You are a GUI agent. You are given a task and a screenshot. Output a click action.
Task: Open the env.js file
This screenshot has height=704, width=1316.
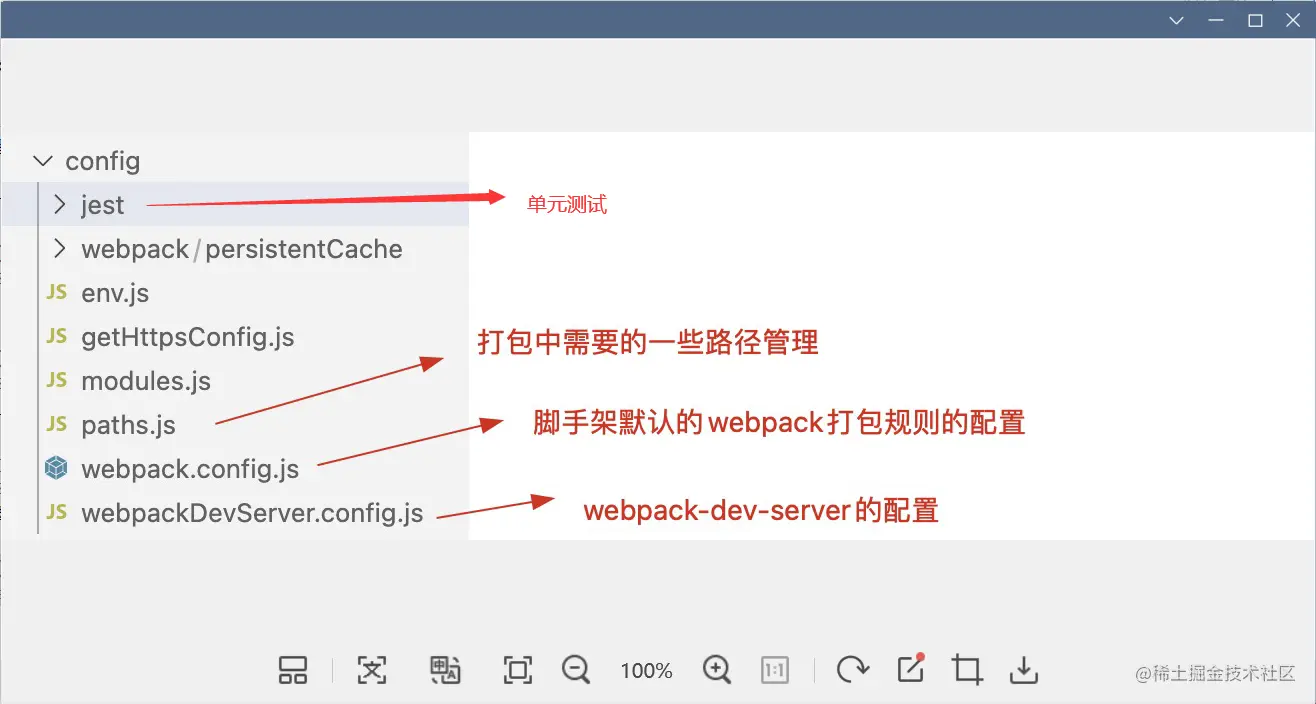point(115,293)
